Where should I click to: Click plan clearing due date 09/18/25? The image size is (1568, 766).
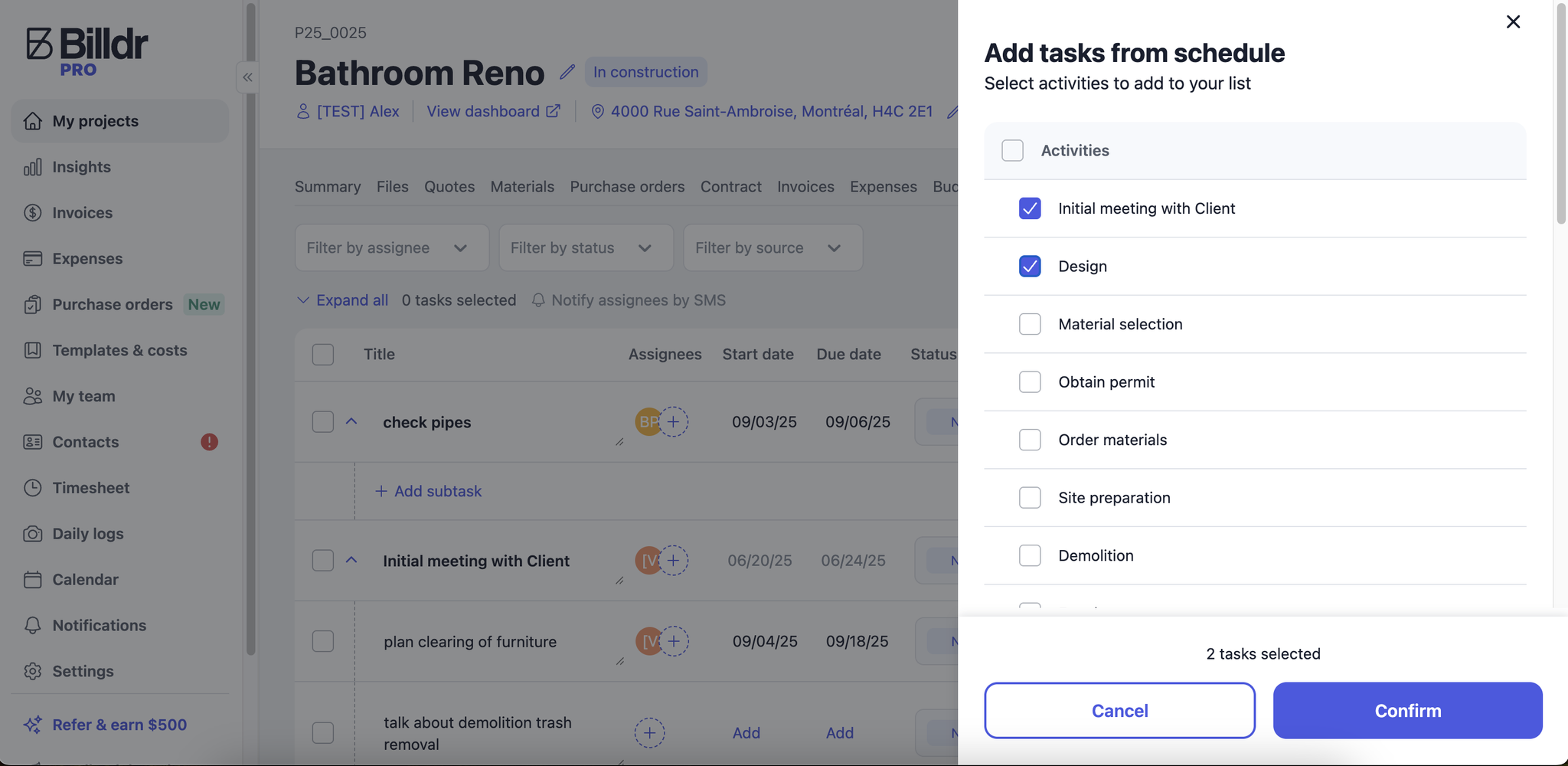[x=857, y=641]
